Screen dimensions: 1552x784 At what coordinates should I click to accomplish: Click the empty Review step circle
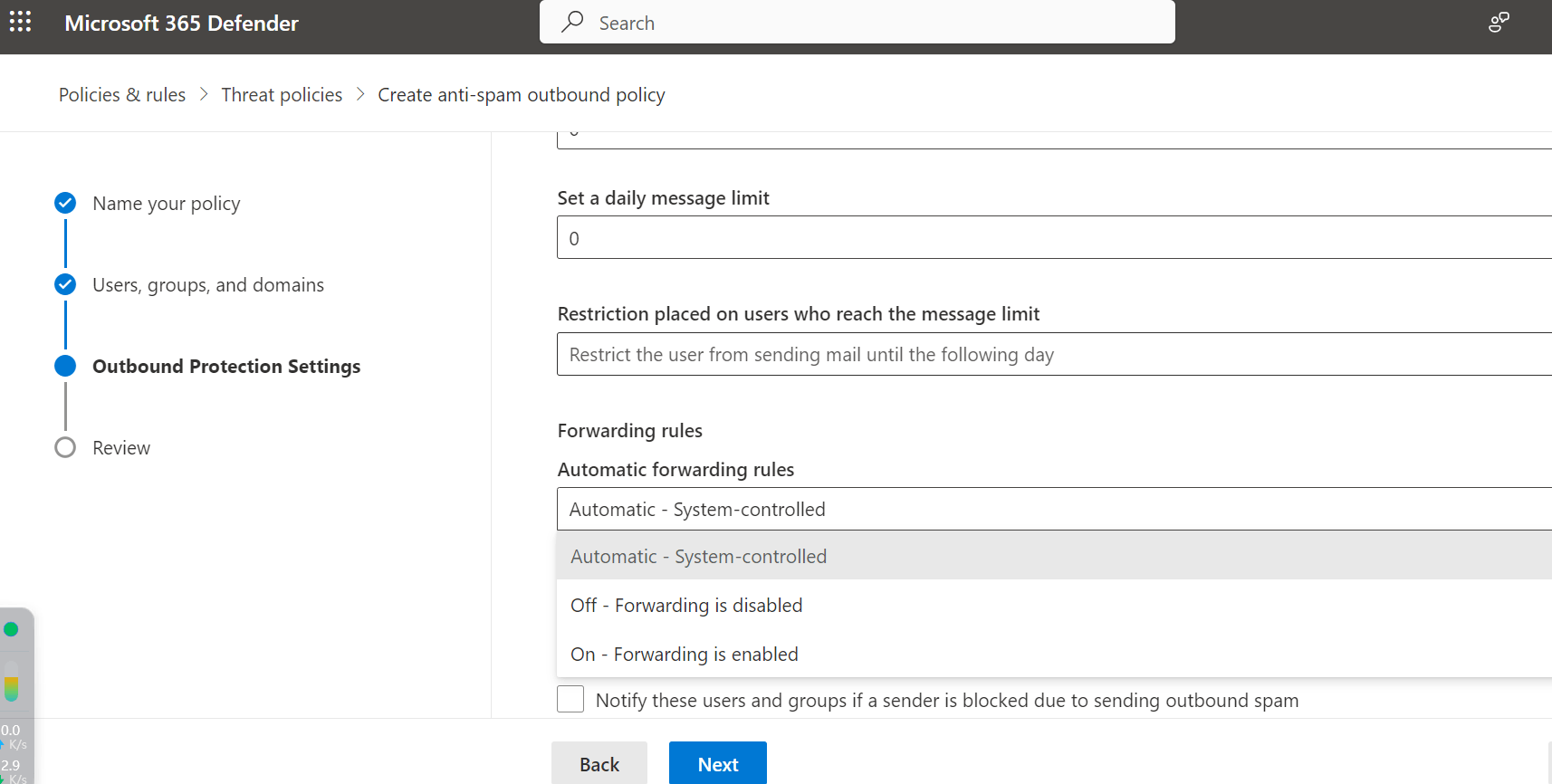65,447
